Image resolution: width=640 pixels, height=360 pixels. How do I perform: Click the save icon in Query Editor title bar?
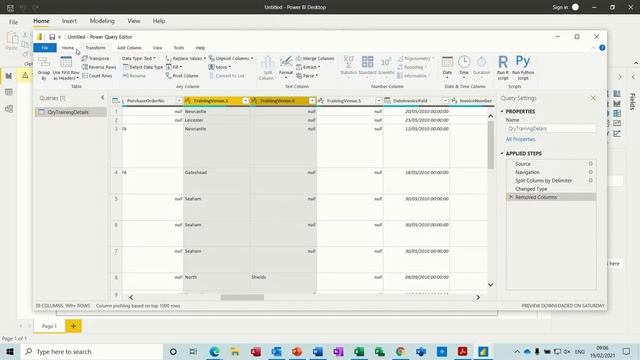[x=52, y=37]
